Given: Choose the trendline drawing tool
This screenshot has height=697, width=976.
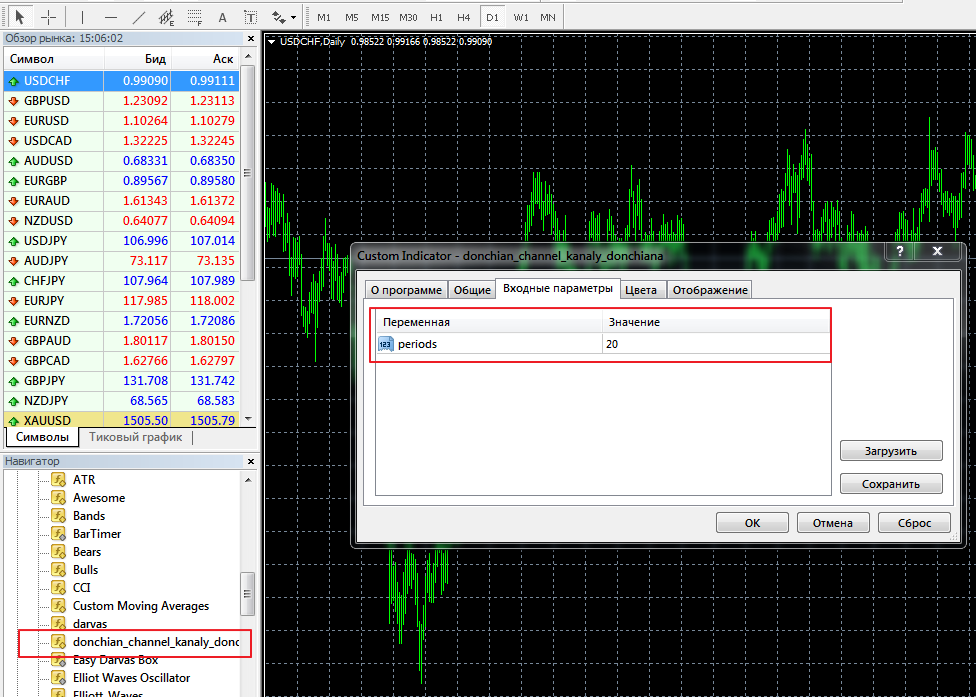Looking at the screenshot, I should point(138,17).
